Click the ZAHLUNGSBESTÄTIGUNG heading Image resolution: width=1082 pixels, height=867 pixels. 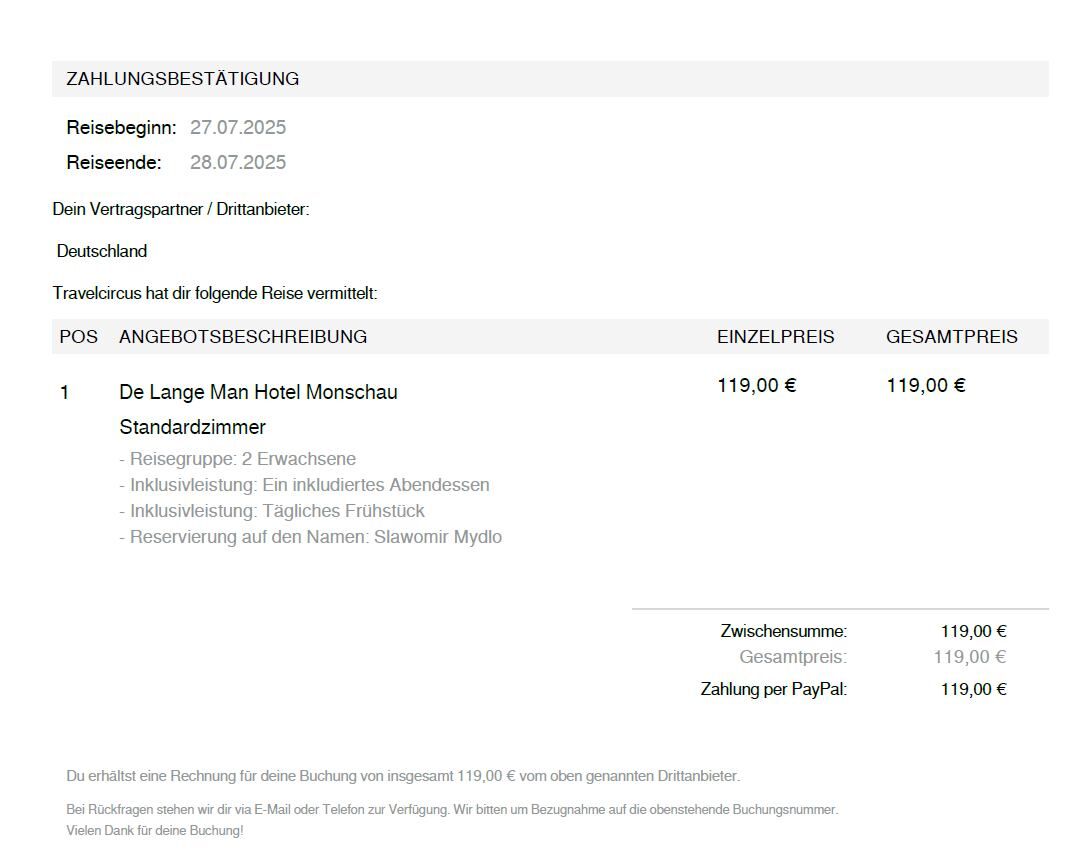pos(182,79)
